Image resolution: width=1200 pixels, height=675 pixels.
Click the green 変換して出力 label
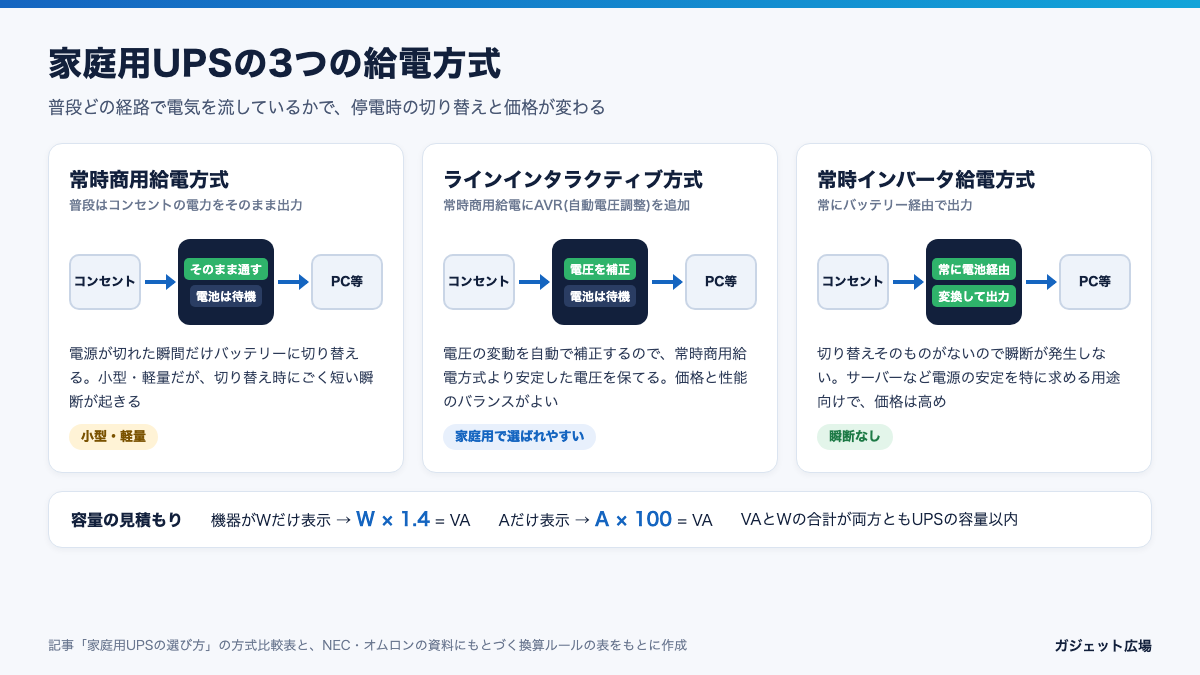974,296
